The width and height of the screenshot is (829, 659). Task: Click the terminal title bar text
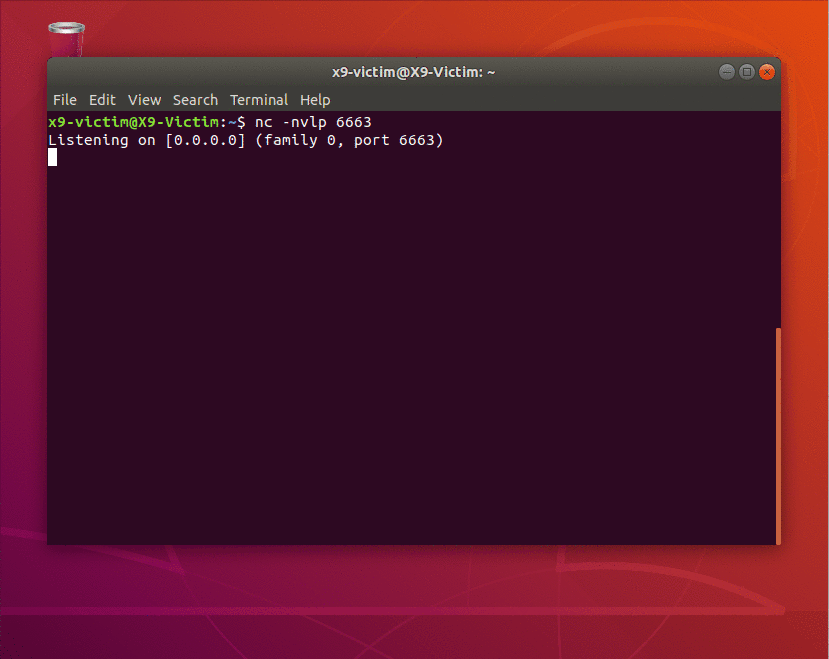[x=413, y=72]
